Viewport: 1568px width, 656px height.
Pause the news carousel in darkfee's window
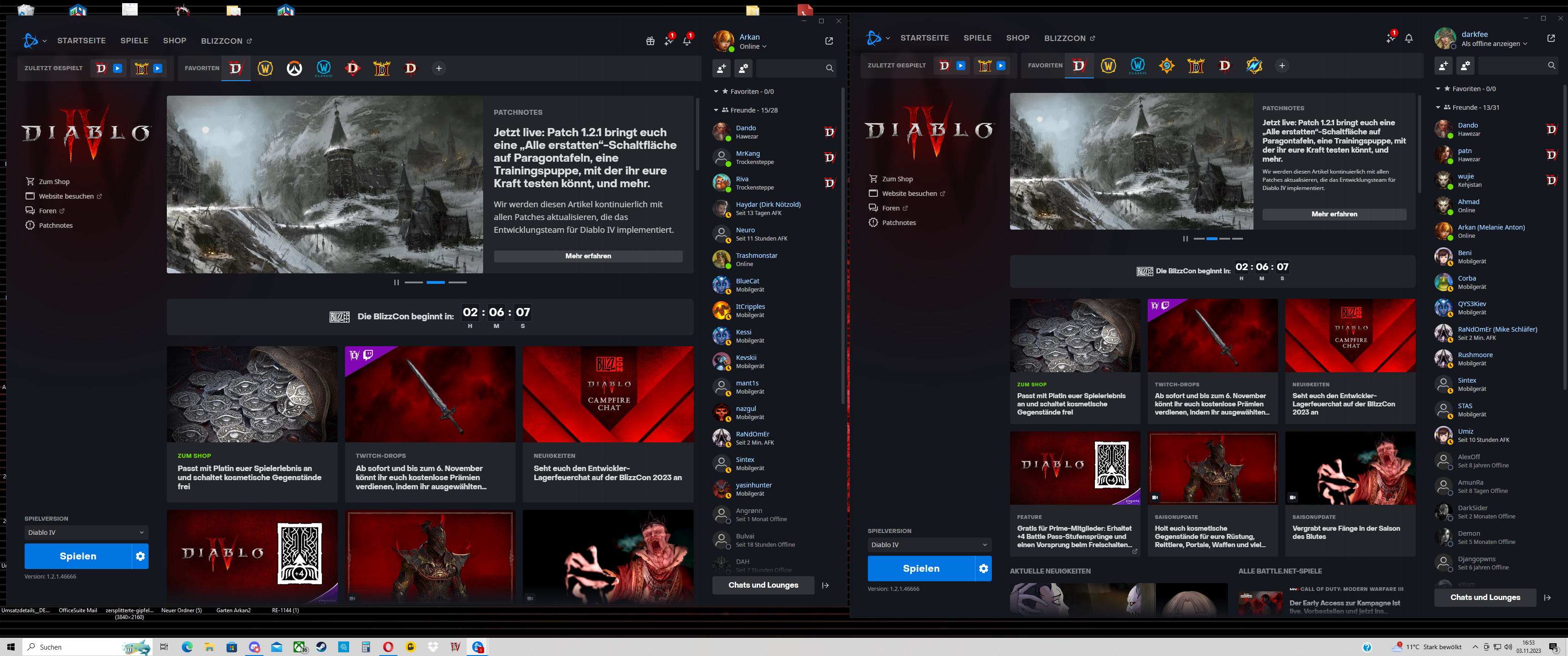(x=1185, y=239)
